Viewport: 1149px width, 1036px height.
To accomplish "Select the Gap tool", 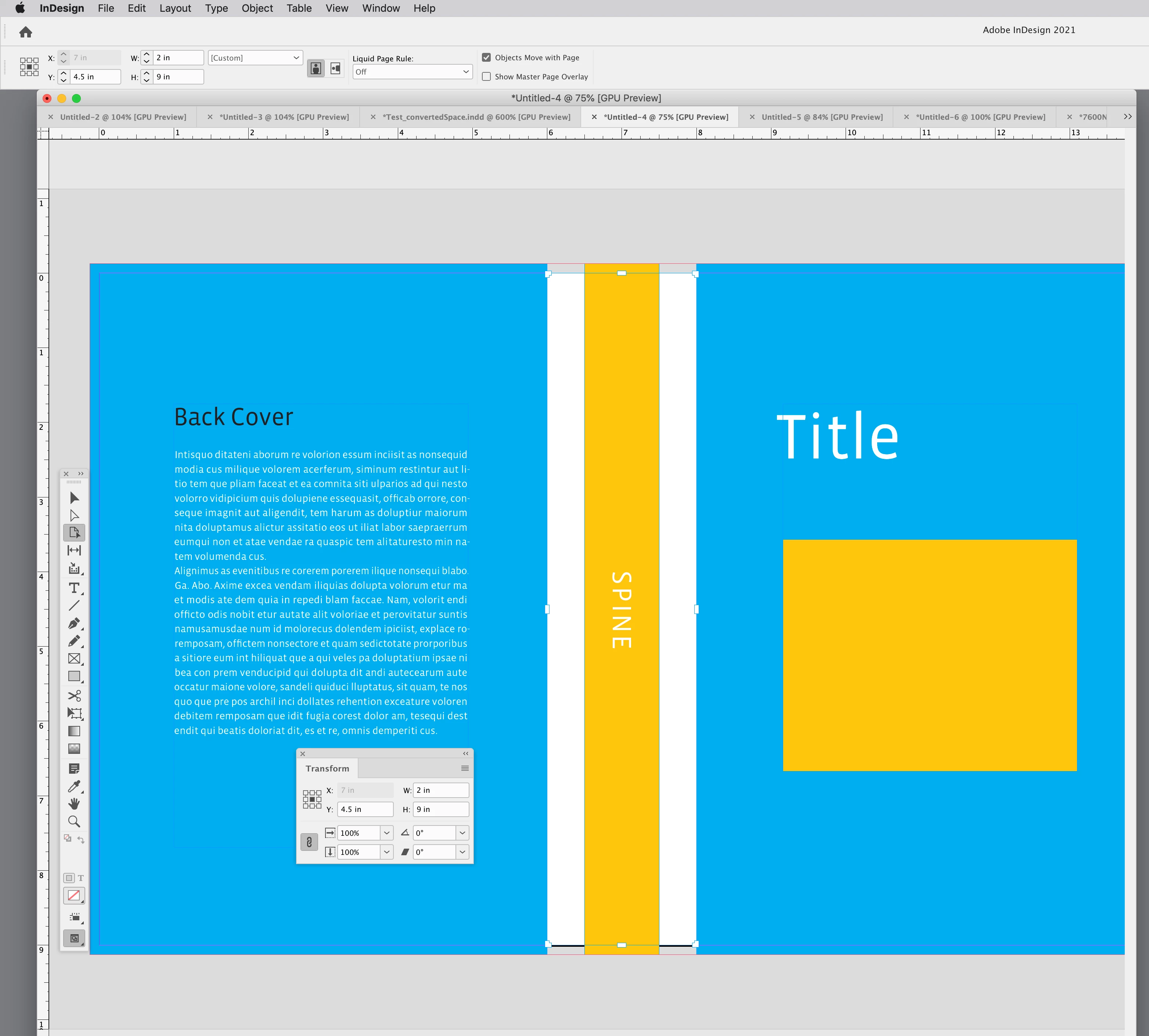I will coord(74,550).
